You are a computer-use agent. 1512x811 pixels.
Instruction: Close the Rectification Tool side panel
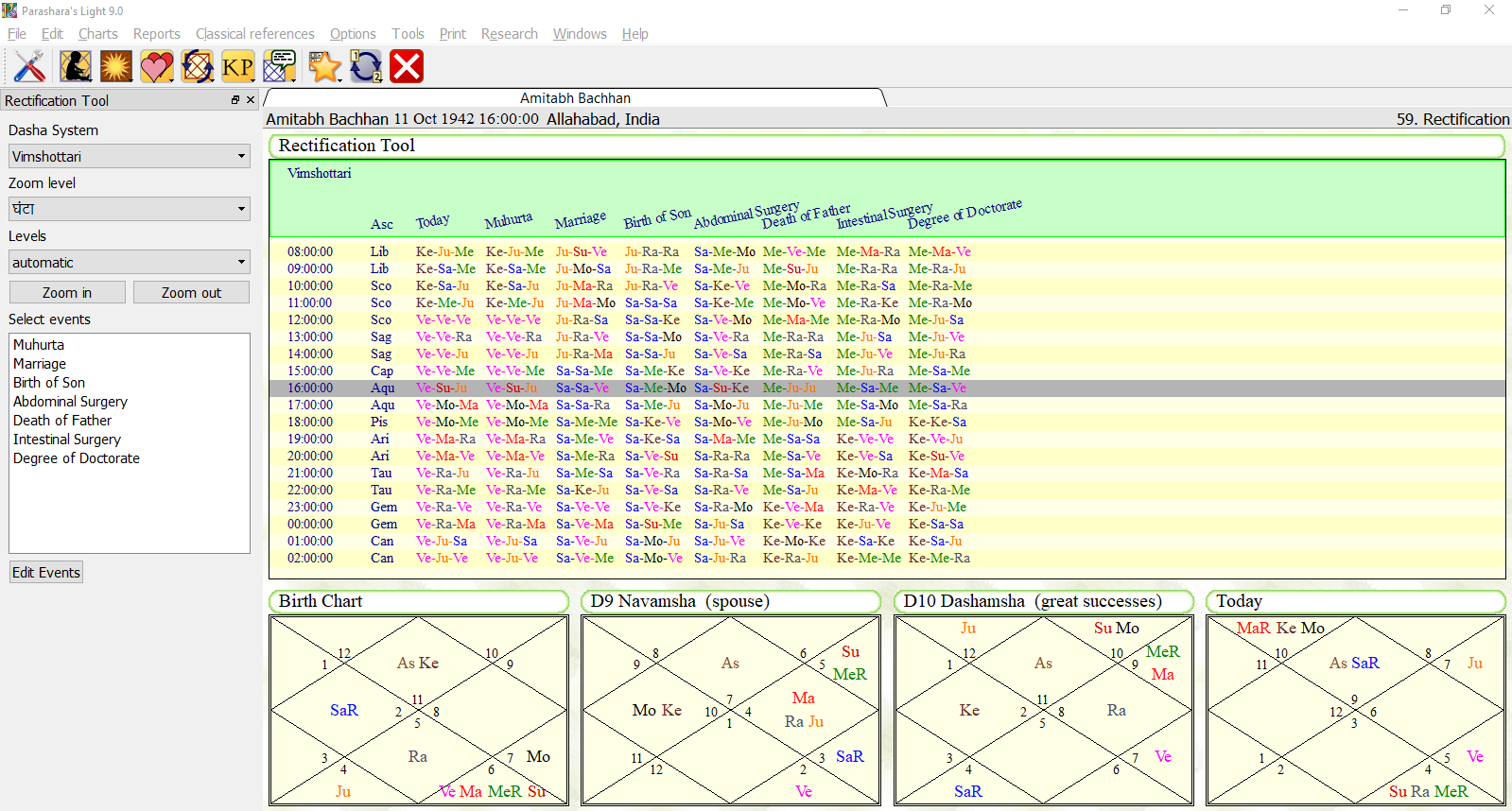251,99
